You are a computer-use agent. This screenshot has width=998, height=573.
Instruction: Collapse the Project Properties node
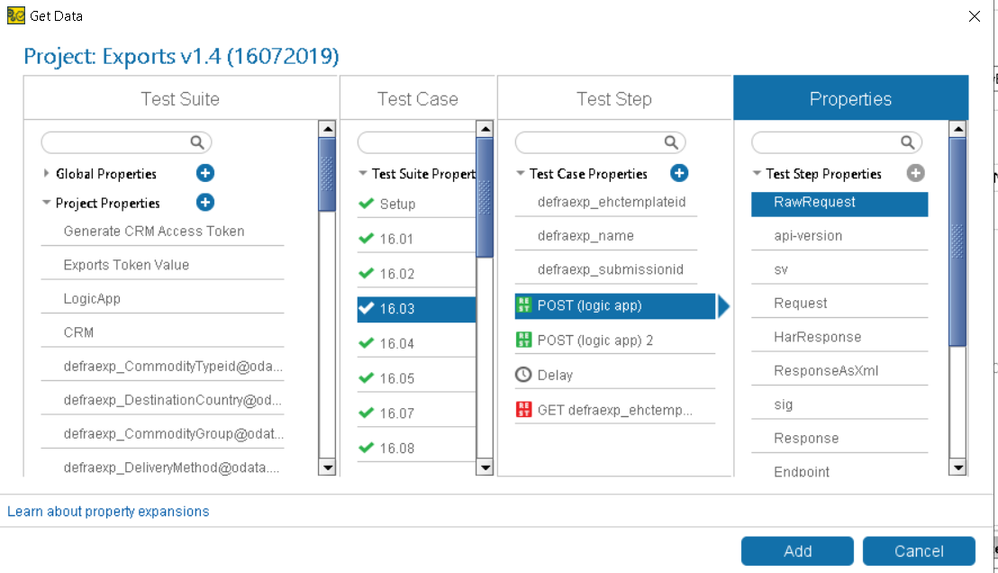[x=47, y=203]
